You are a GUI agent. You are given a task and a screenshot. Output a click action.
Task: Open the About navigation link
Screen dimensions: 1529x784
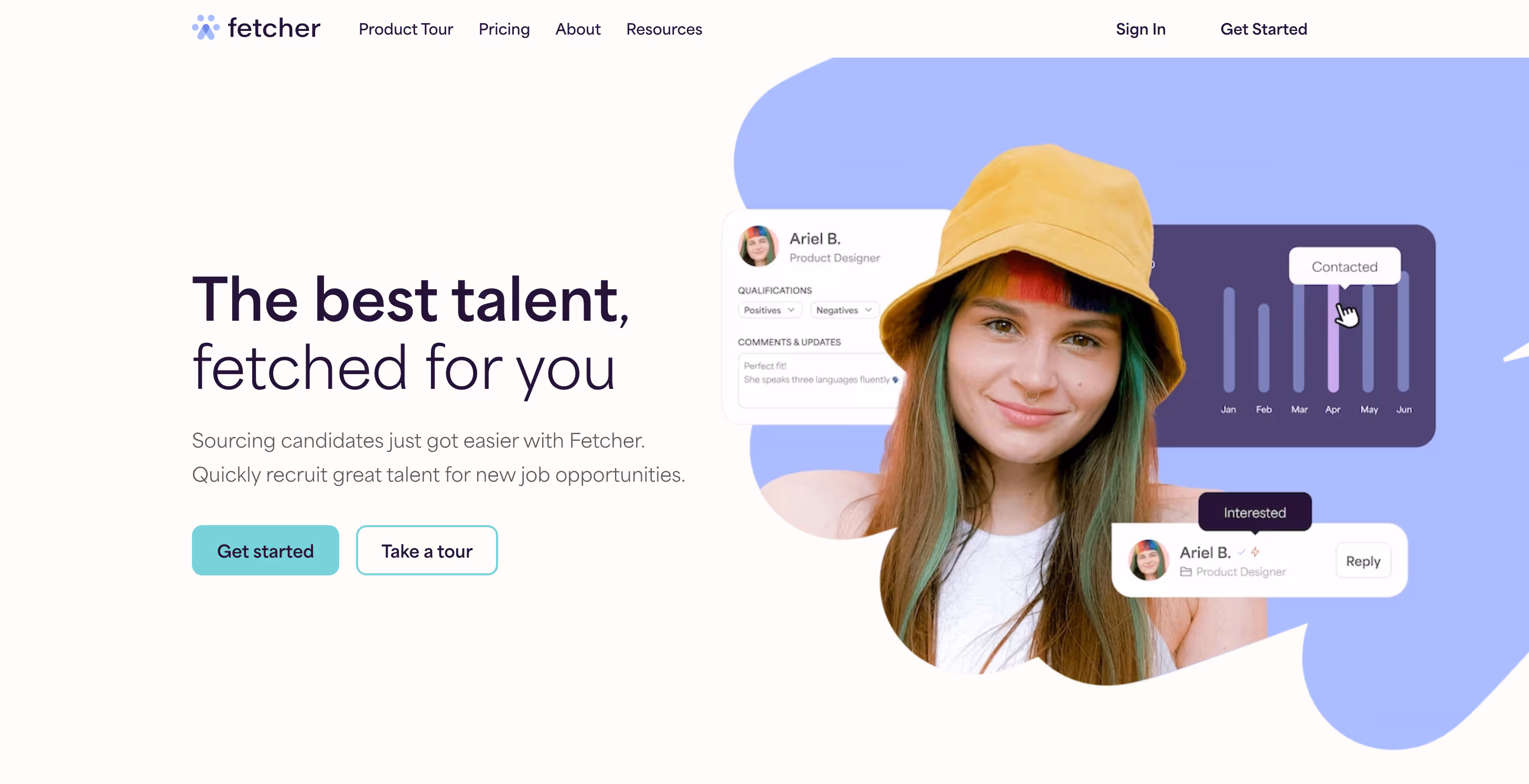coord(577,29)
